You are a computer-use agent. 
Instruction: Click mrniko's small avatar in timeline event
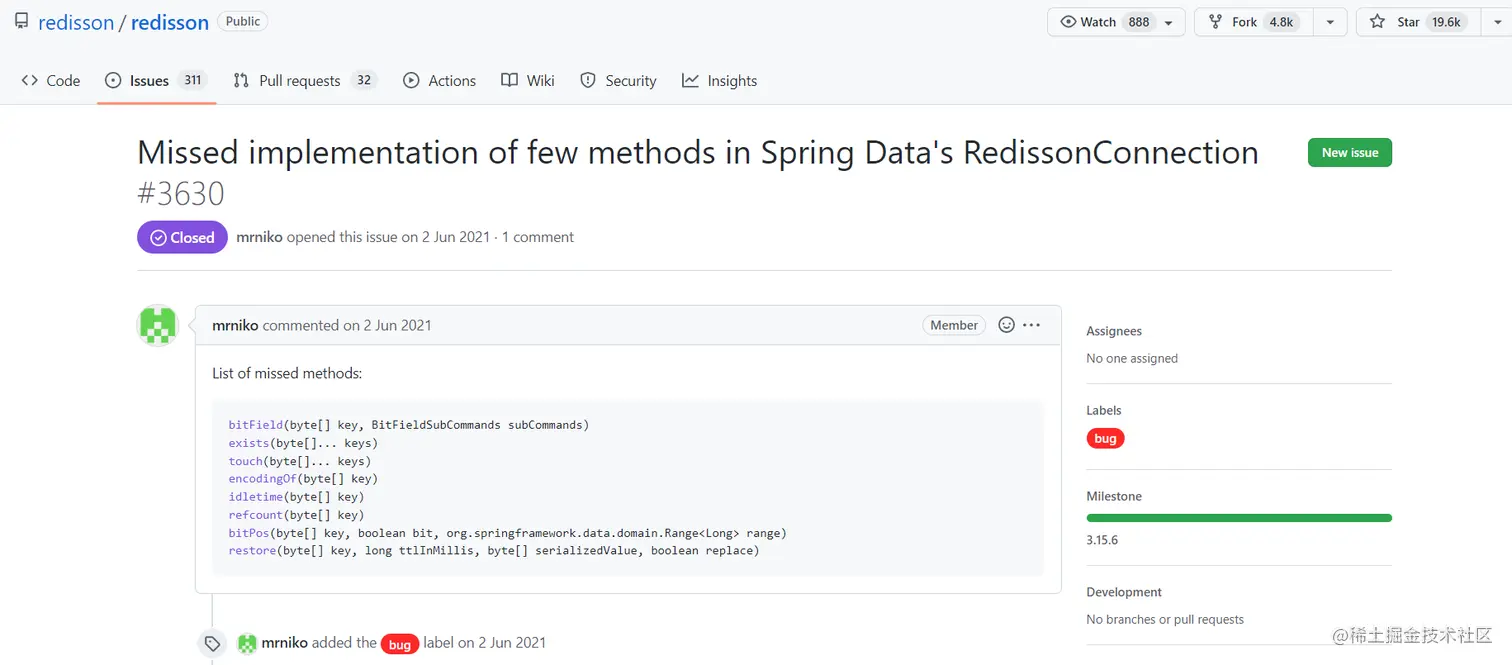pos(247,643)
